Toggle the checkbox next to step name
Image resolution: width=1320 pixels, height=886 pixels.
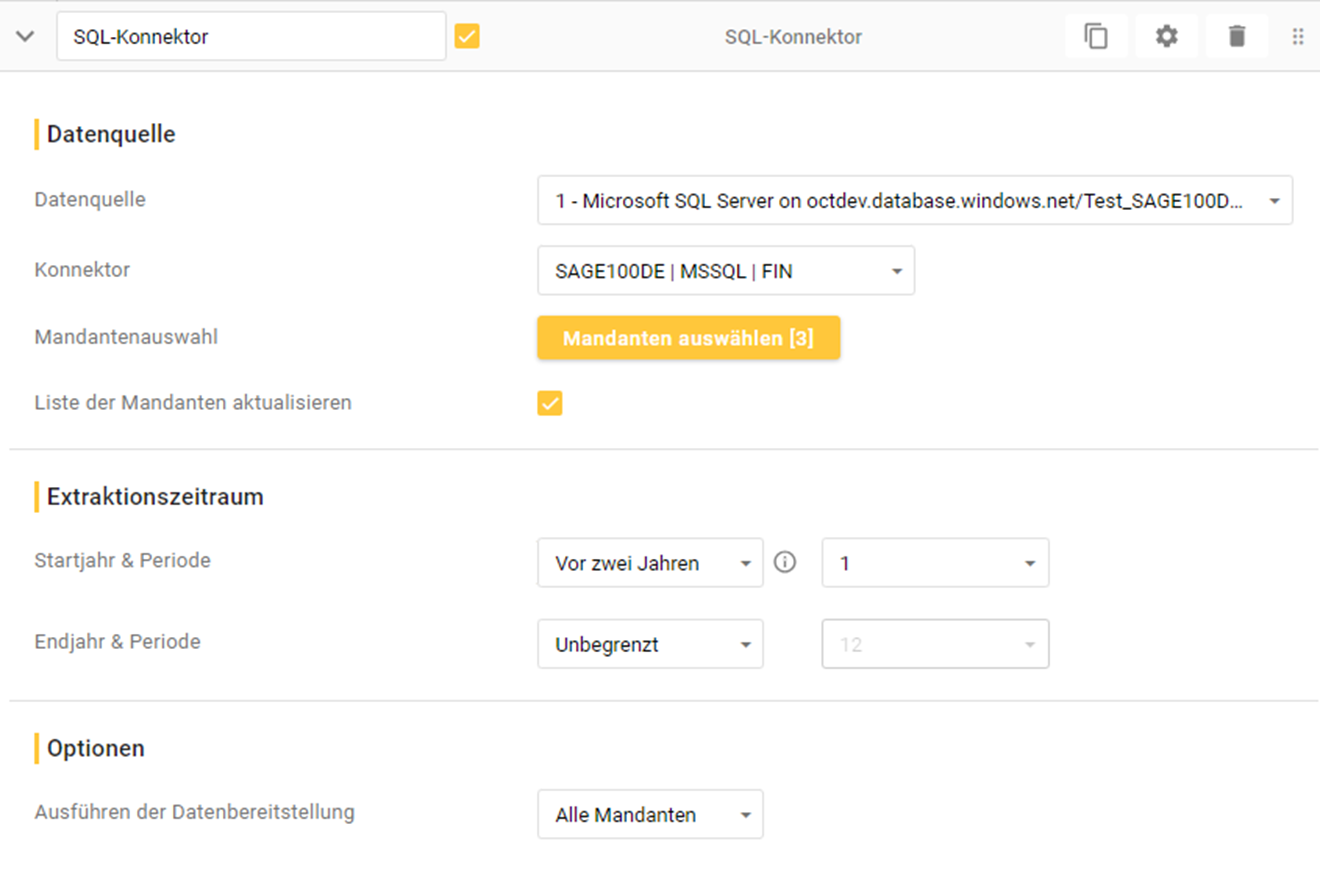tap(467, 37)
